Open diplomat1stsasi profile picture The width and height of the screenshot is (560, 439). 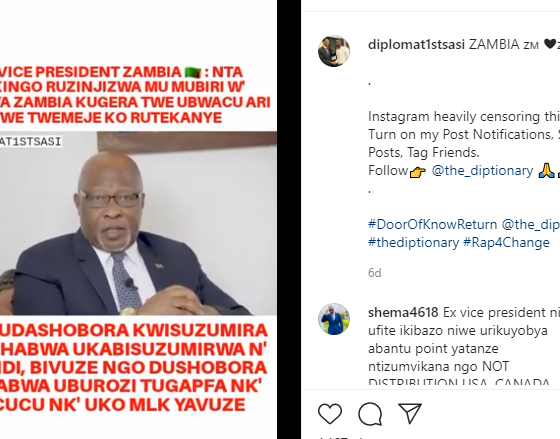tap(334, 51)
